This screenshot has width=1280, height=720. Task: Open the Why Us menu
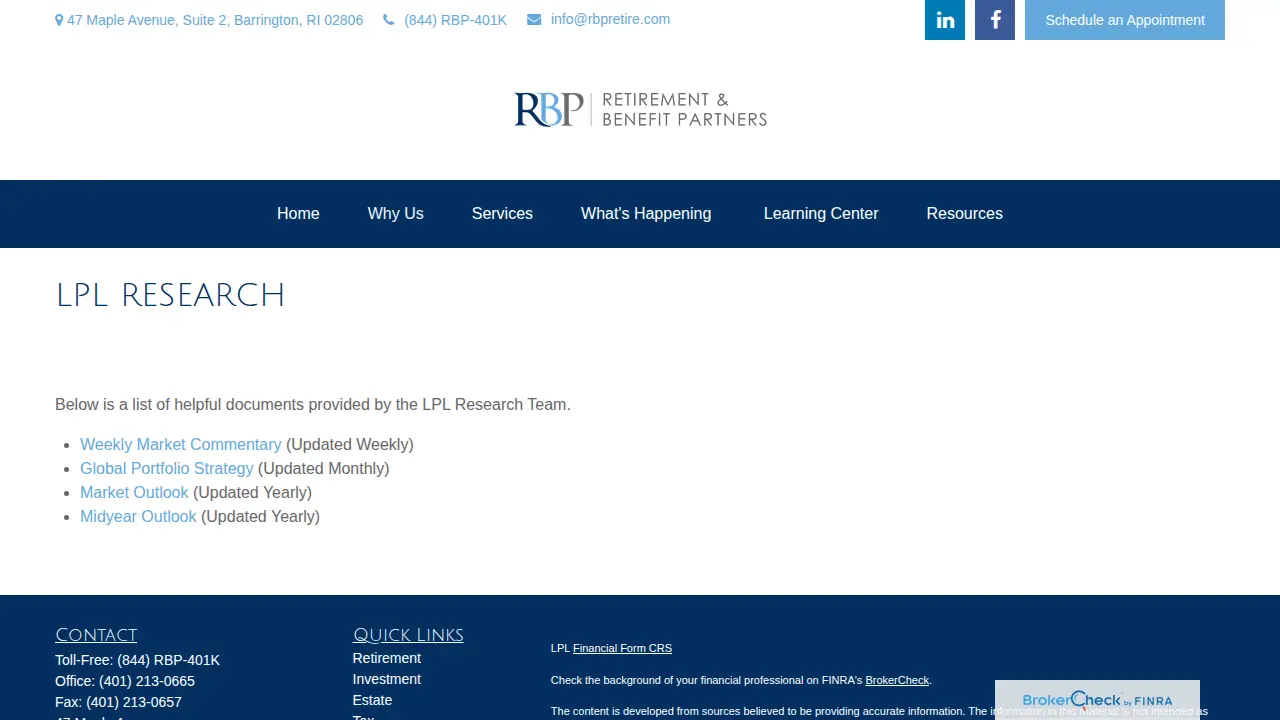396,213
